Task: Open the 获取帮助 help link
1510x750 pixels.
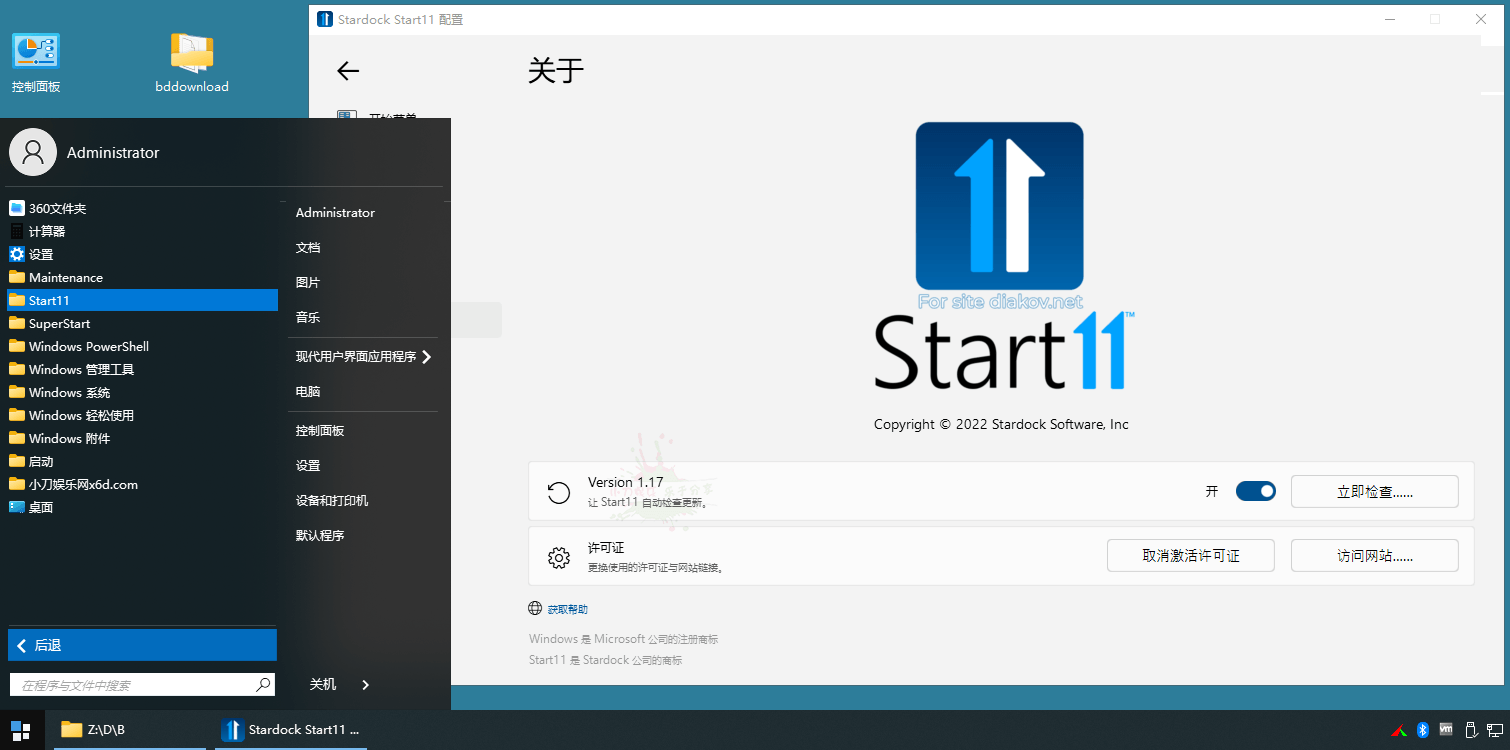Action: point(567,608)
